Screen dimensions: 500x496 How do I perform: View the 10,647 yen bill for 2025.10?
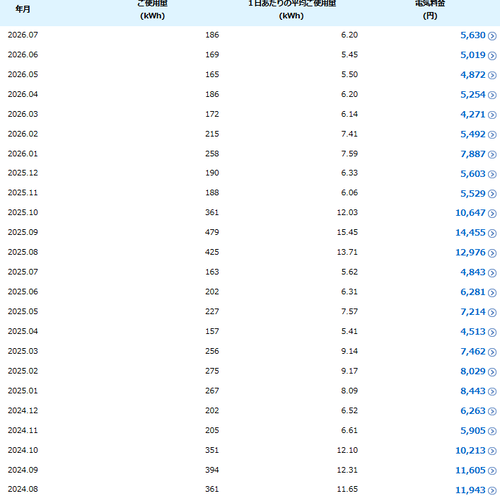click(x=470, y=213)
